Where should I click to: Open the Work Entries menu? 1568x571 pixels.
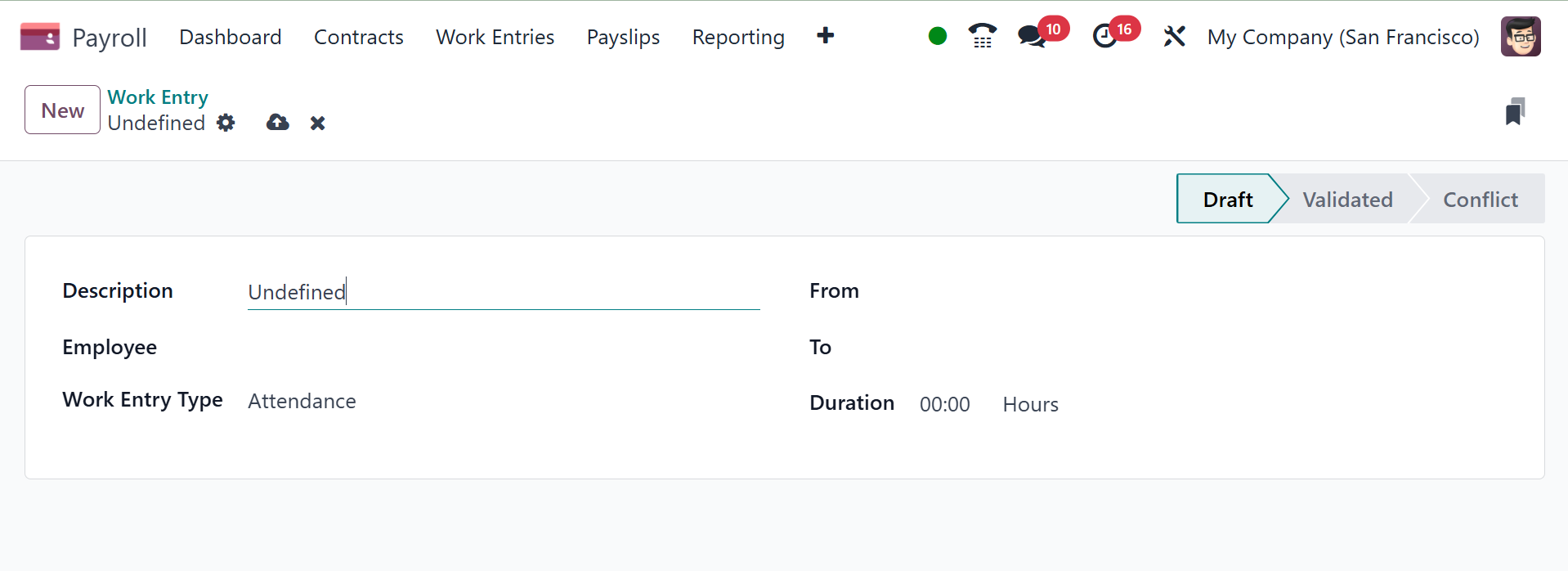[495, 37]
